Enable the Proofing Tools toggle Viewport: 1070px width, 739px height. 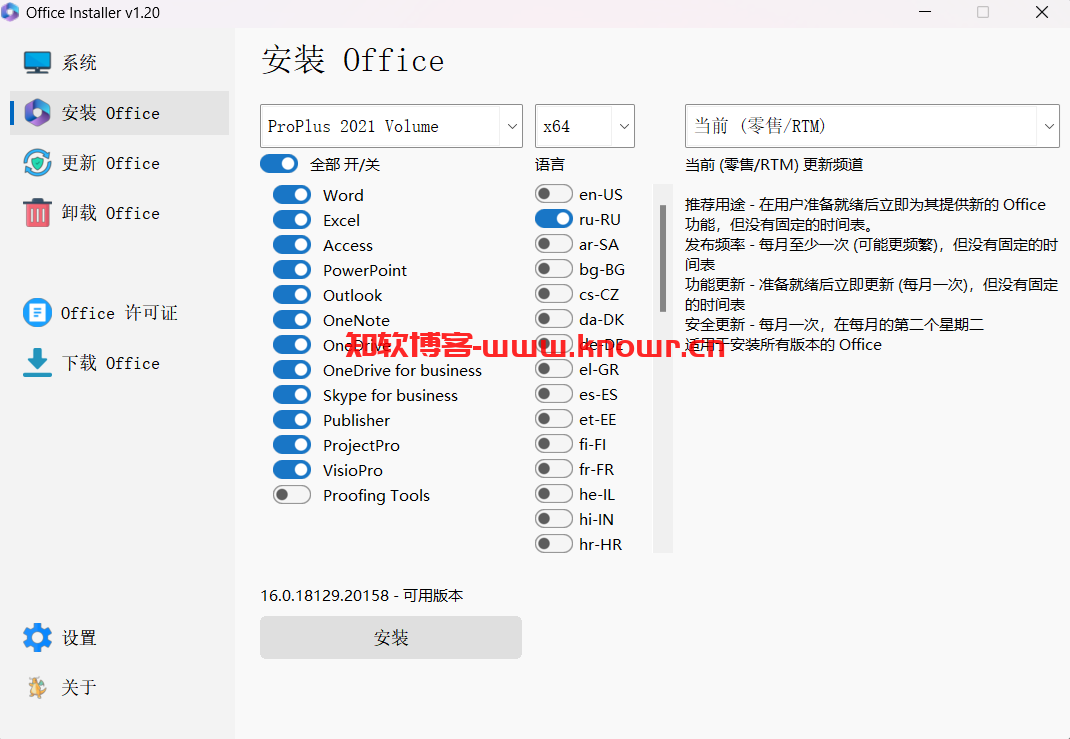(292, 495)
